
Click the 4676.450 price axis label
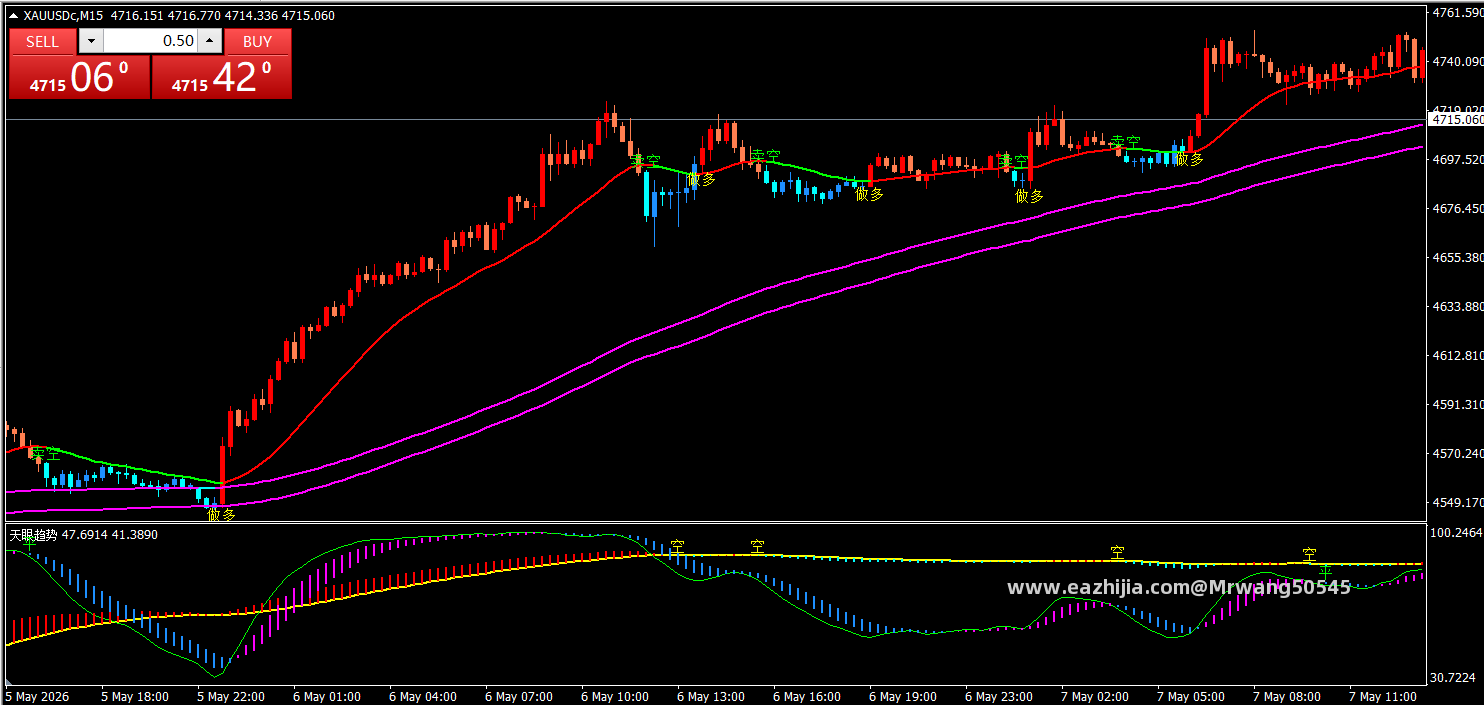click(x=1458, y=209)
